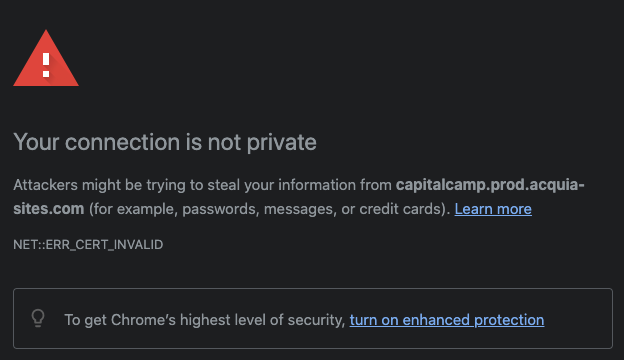The image size is (624, 360).
Task: Click the word Attackers in the description
Action: coord(45,185)
